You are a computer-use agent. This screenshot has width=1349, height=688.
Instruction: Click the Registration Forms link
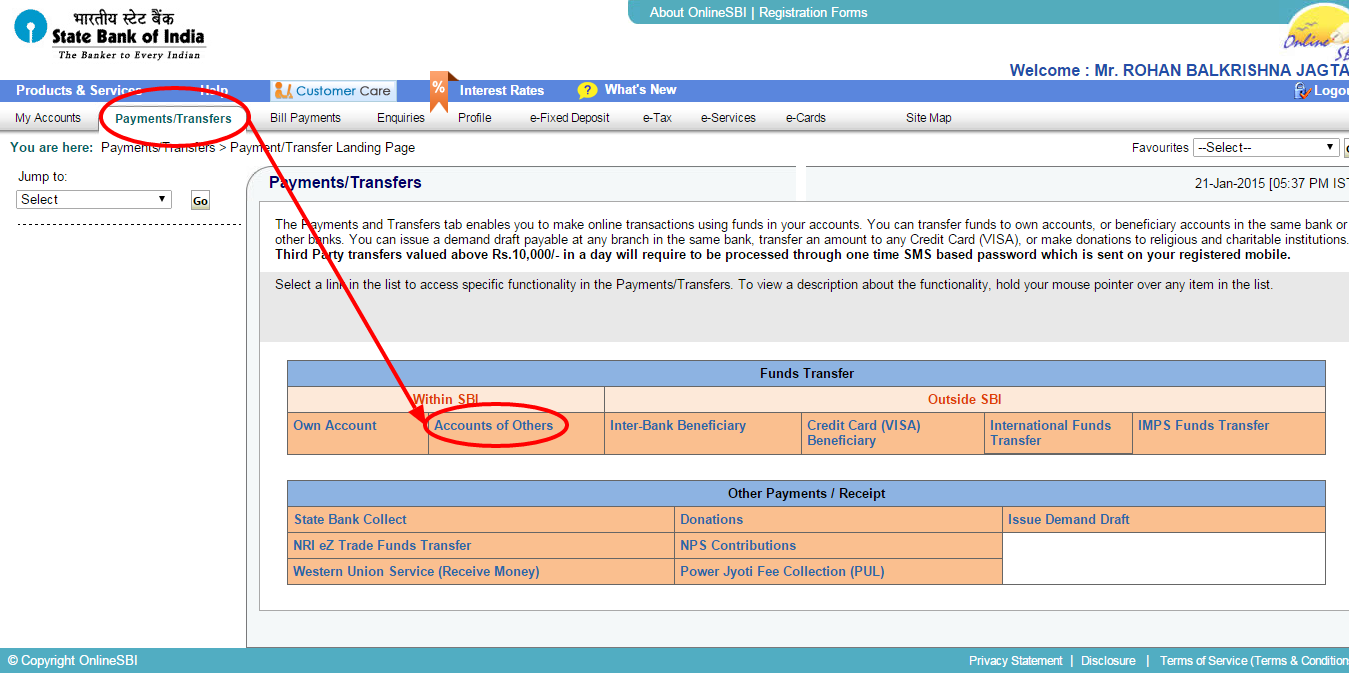[813, 13]
